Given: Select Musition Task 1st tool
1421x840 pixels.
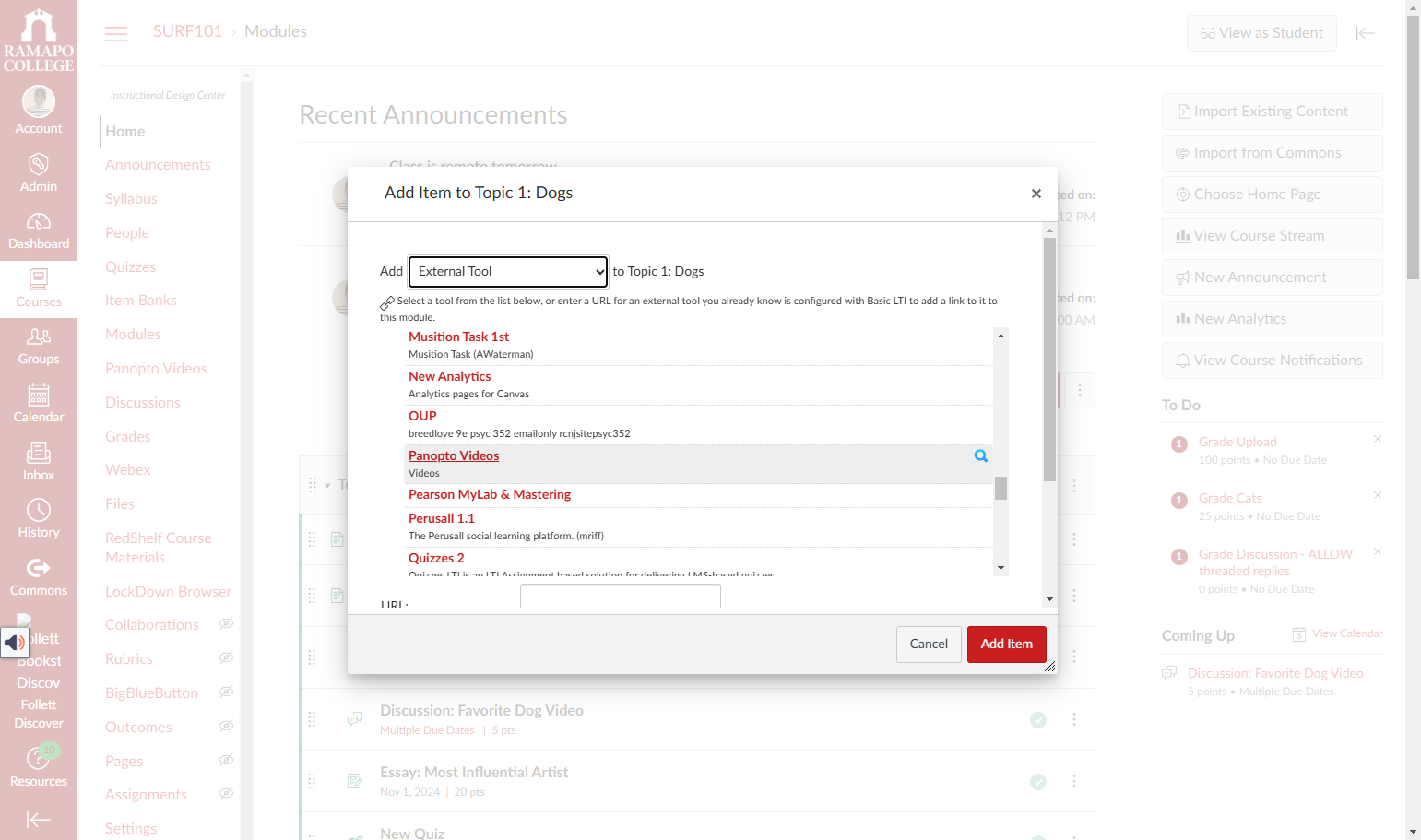Looking at the screenshot, I should (x=458, y=337).
